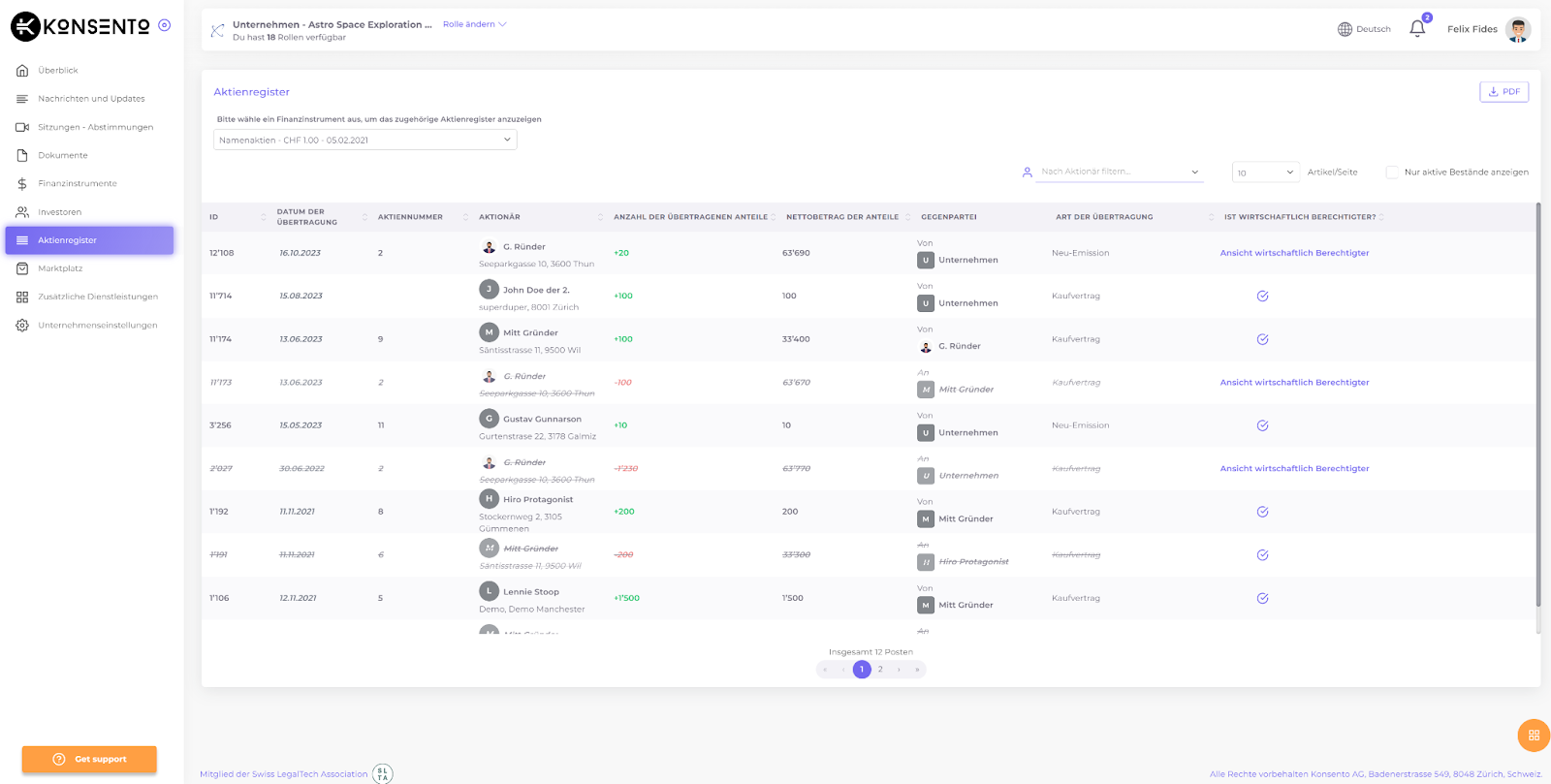Expand the items per page dropdown
This screenshot has height=784, width=1551.
(1265, 172)
